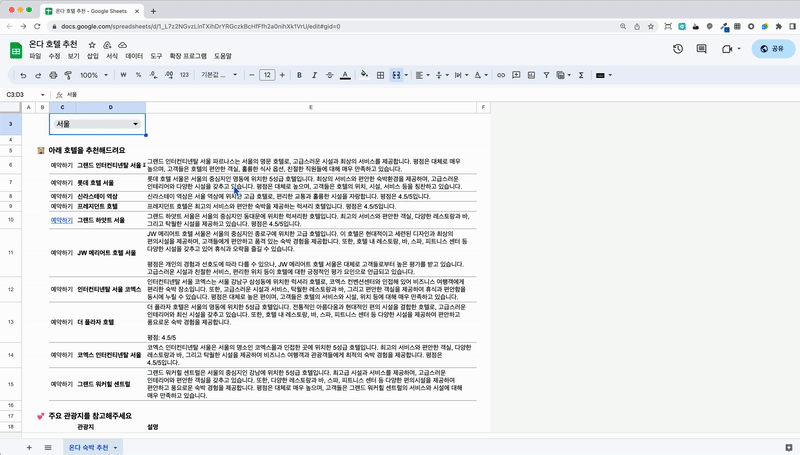Open the text color picker
Viewport: 800px width, 455px height.
(345, 75)
